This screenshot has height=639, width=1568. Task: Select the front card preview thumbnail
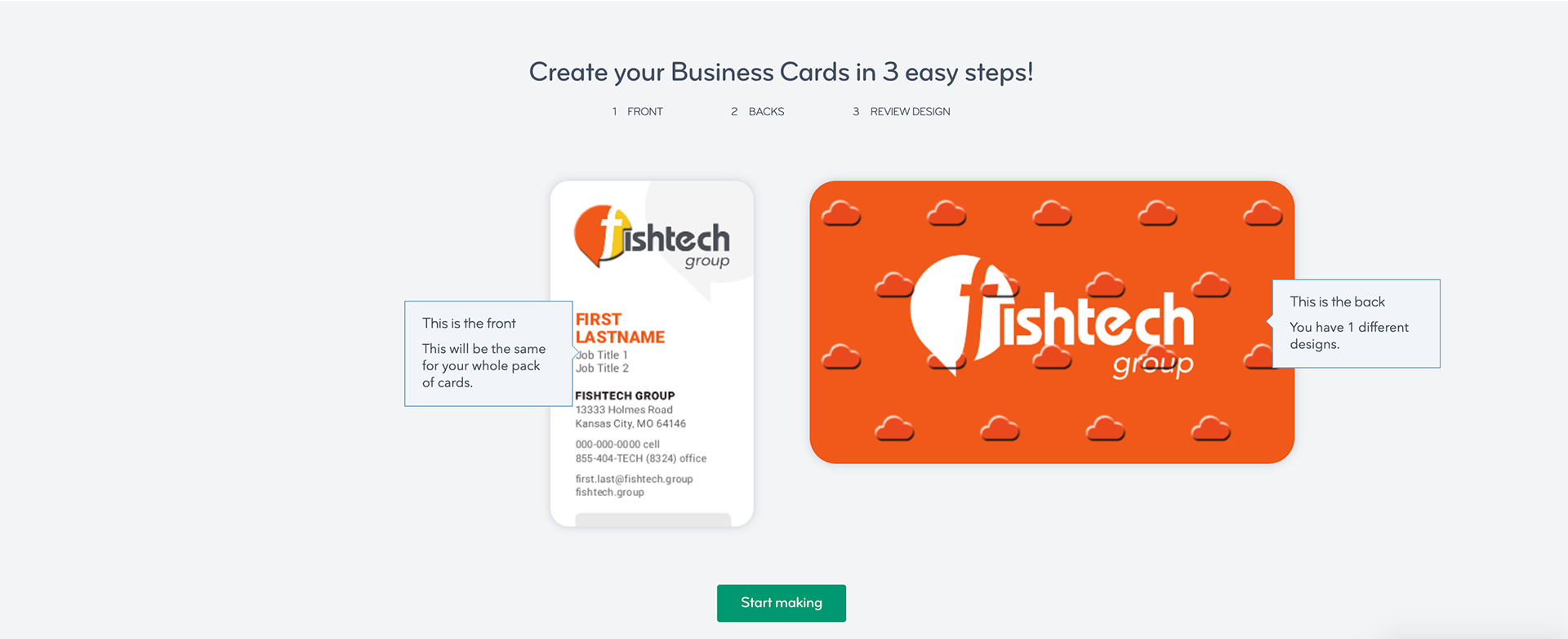(x=652, y=354)
